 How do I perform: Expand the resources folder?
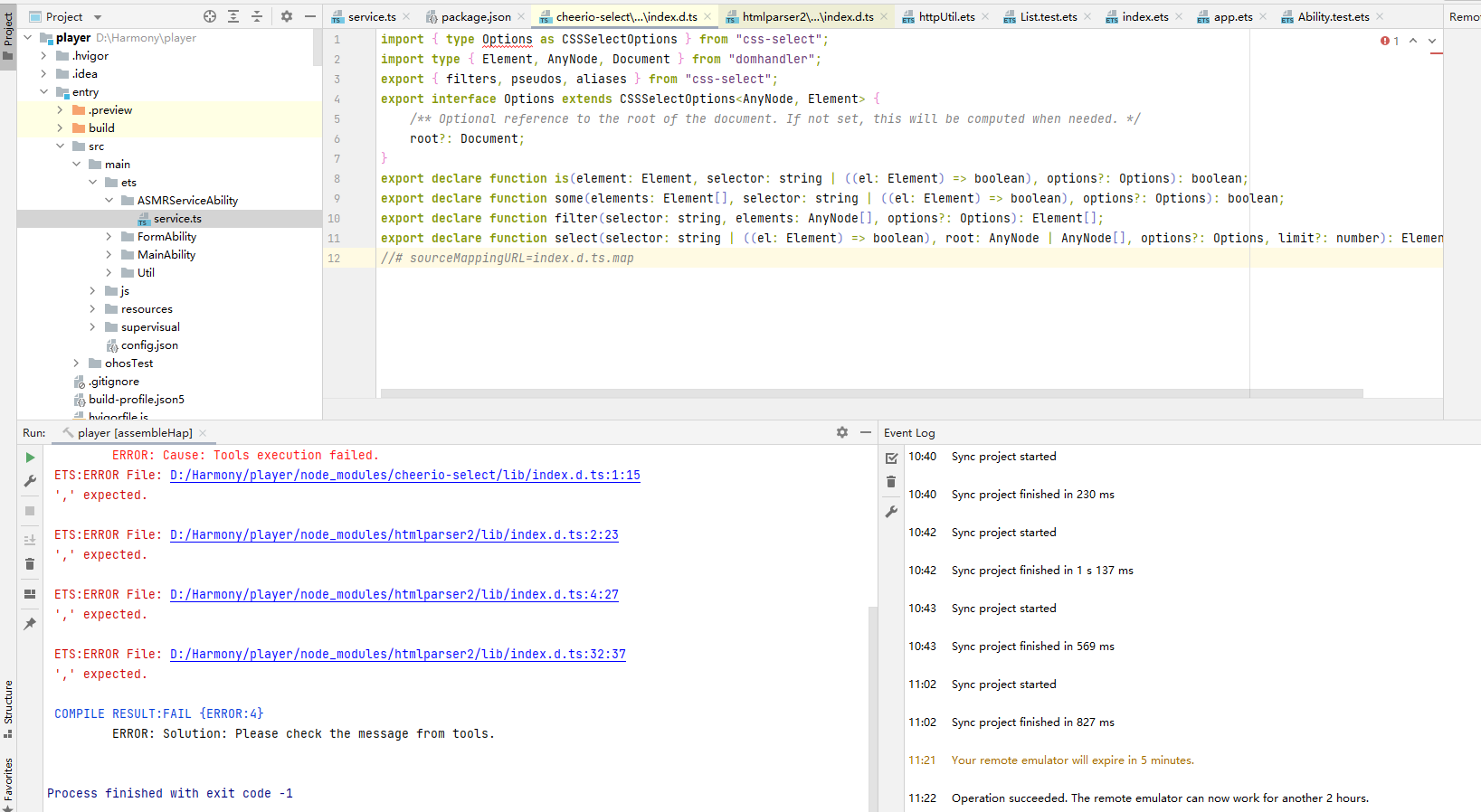pyautogui.click(x=93, y=309)
